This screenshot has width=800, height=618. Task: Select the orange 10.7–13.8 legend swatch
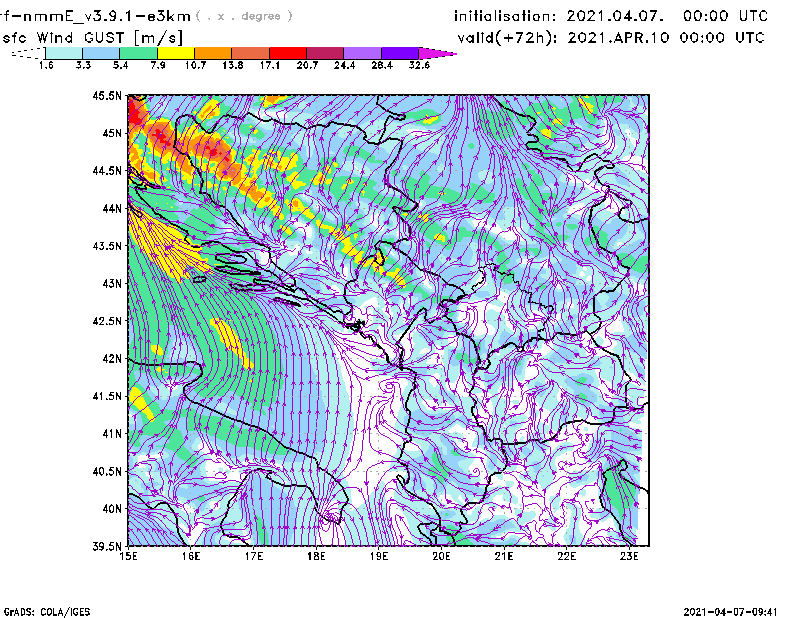coord(213,53)
